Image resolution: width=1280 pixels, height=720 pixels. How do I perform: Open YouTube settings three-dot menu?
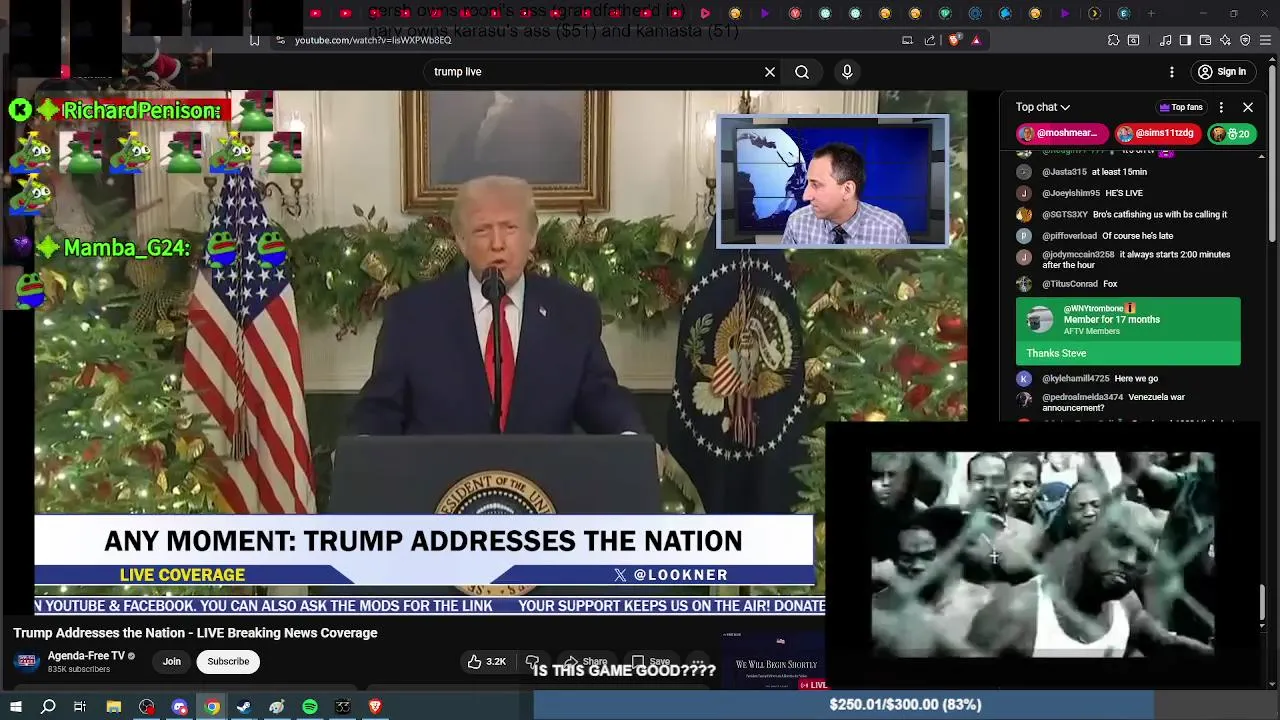click(x=1172, y=72)
